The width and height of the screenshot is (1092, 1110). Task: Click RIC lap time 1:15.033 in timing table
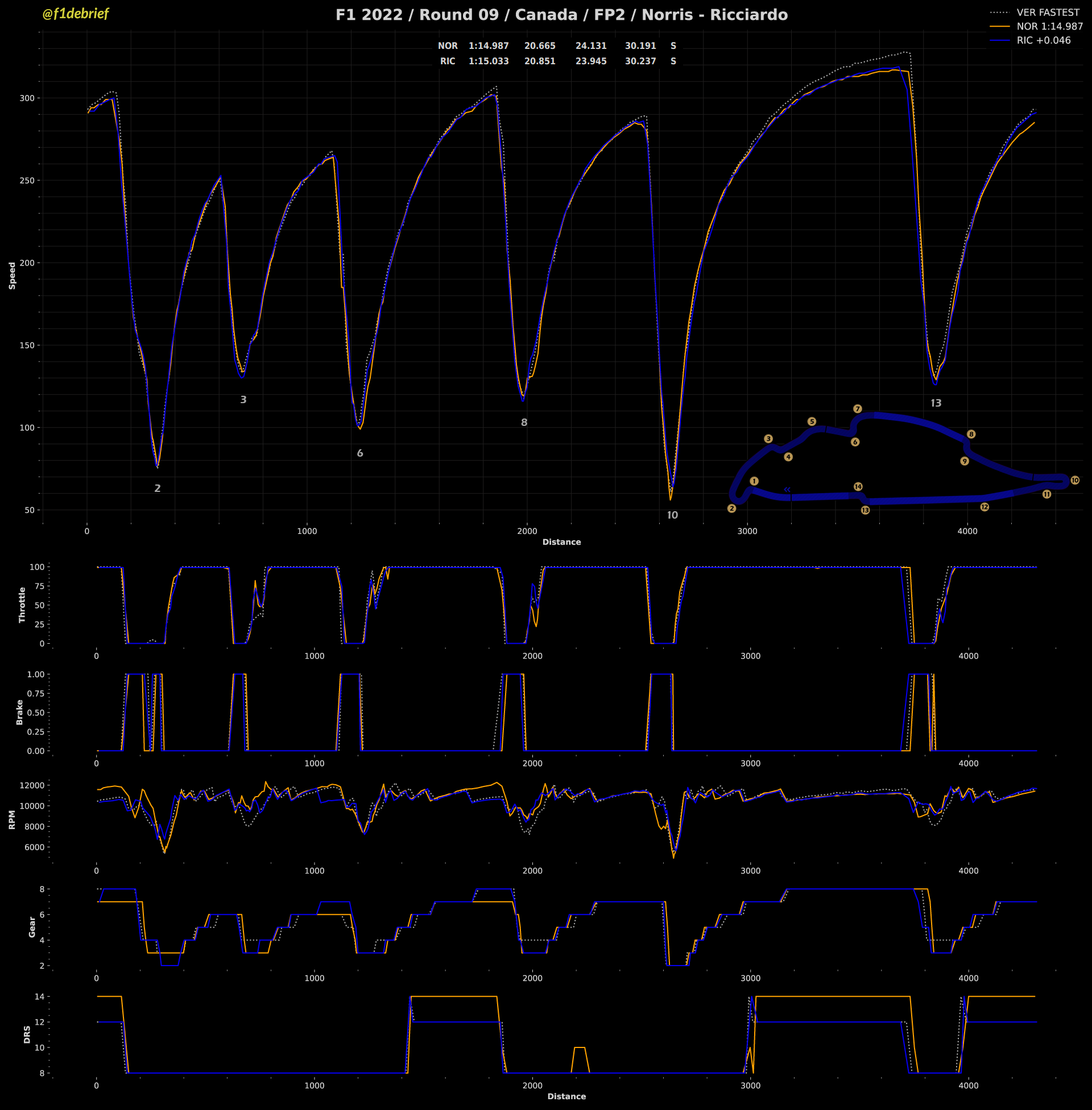coord(489,61)
